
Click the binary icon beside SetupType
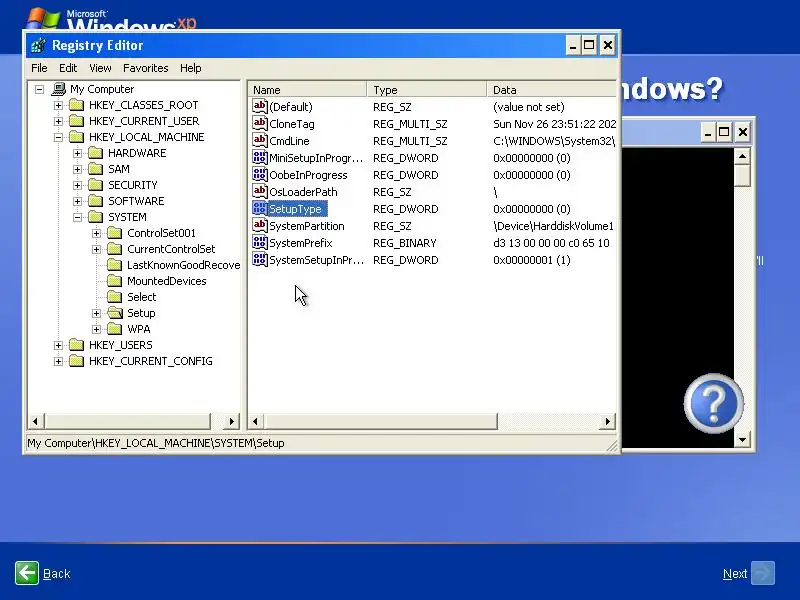(260, 209)
